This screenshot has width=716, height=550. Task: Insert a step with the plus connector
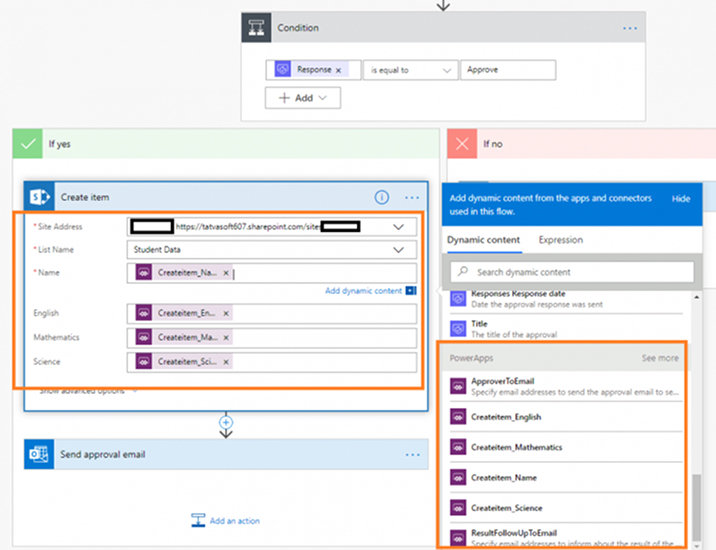click(x=226, y=422)
